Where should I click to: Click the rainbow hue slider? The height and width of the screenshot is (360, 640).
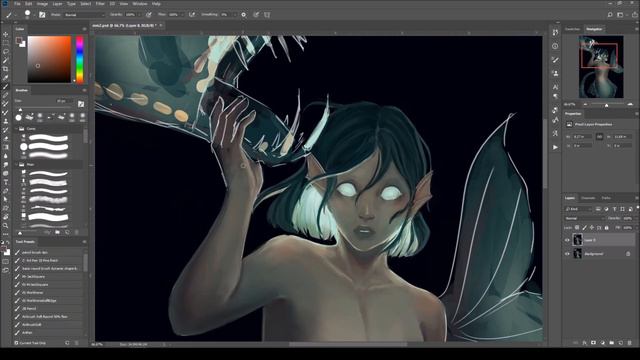point(80,59)
